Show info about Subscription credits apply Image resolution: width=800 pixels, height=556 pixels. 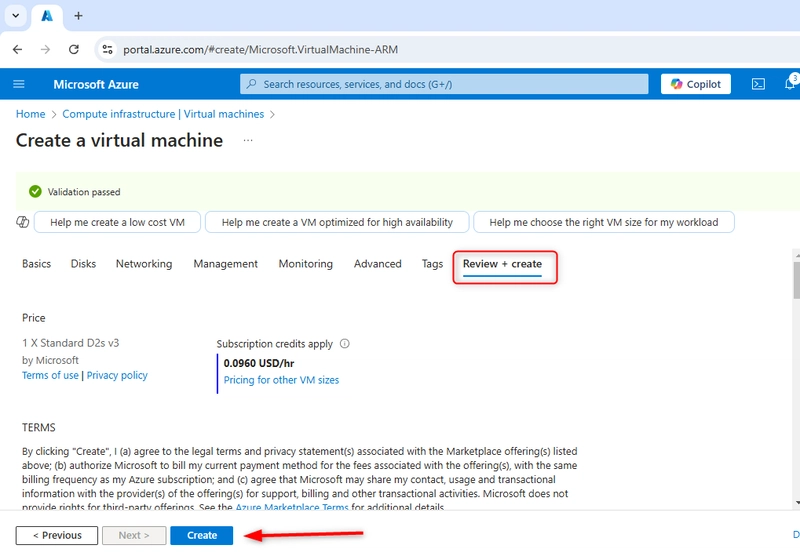coord(345,344)
